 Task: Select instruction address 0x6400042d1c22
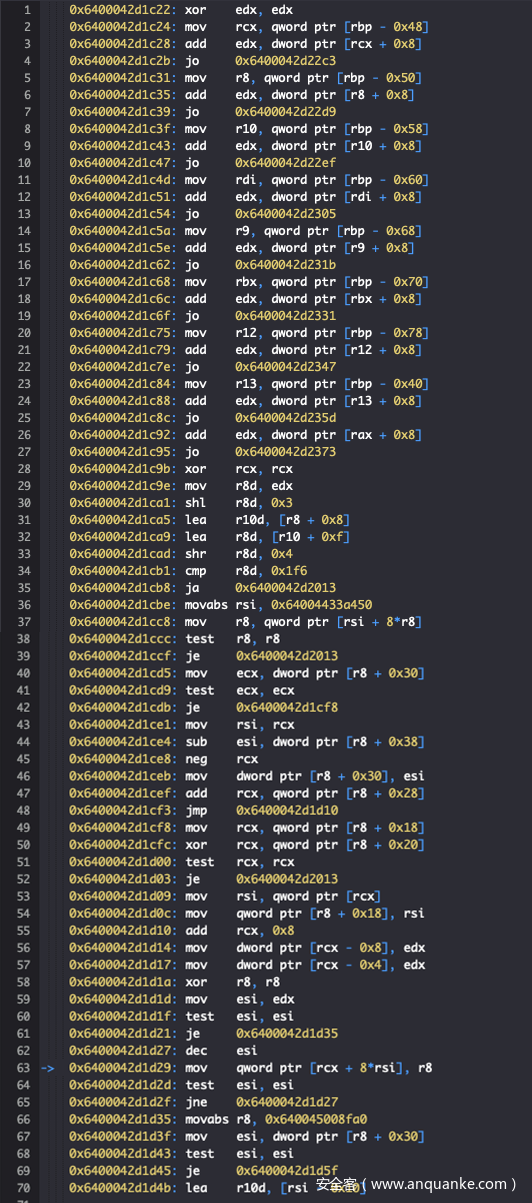[x=123, y=10]
